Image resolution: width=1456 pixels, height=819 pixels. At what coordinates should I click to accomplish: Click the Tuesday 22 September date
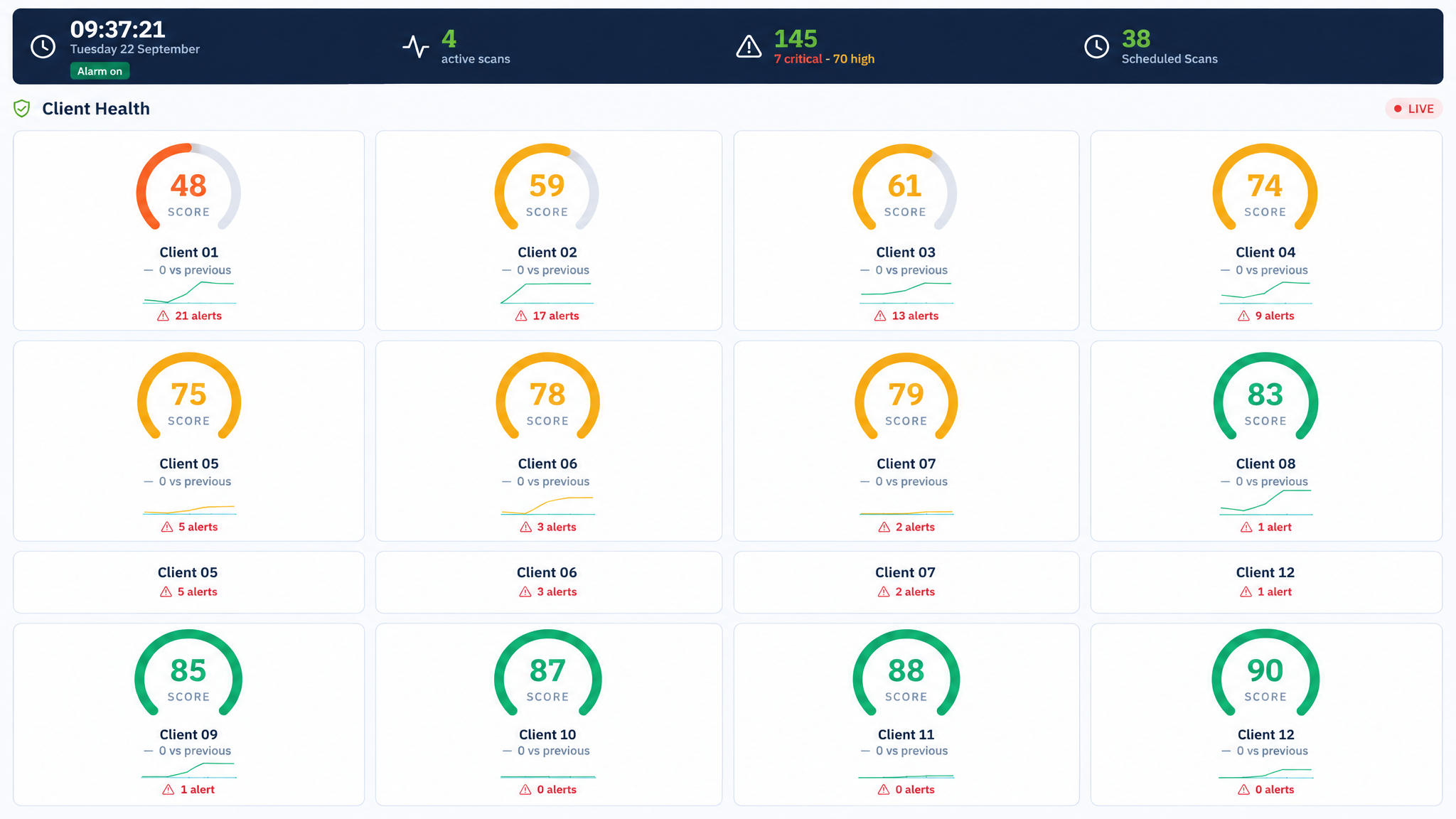tap(135, 49)
